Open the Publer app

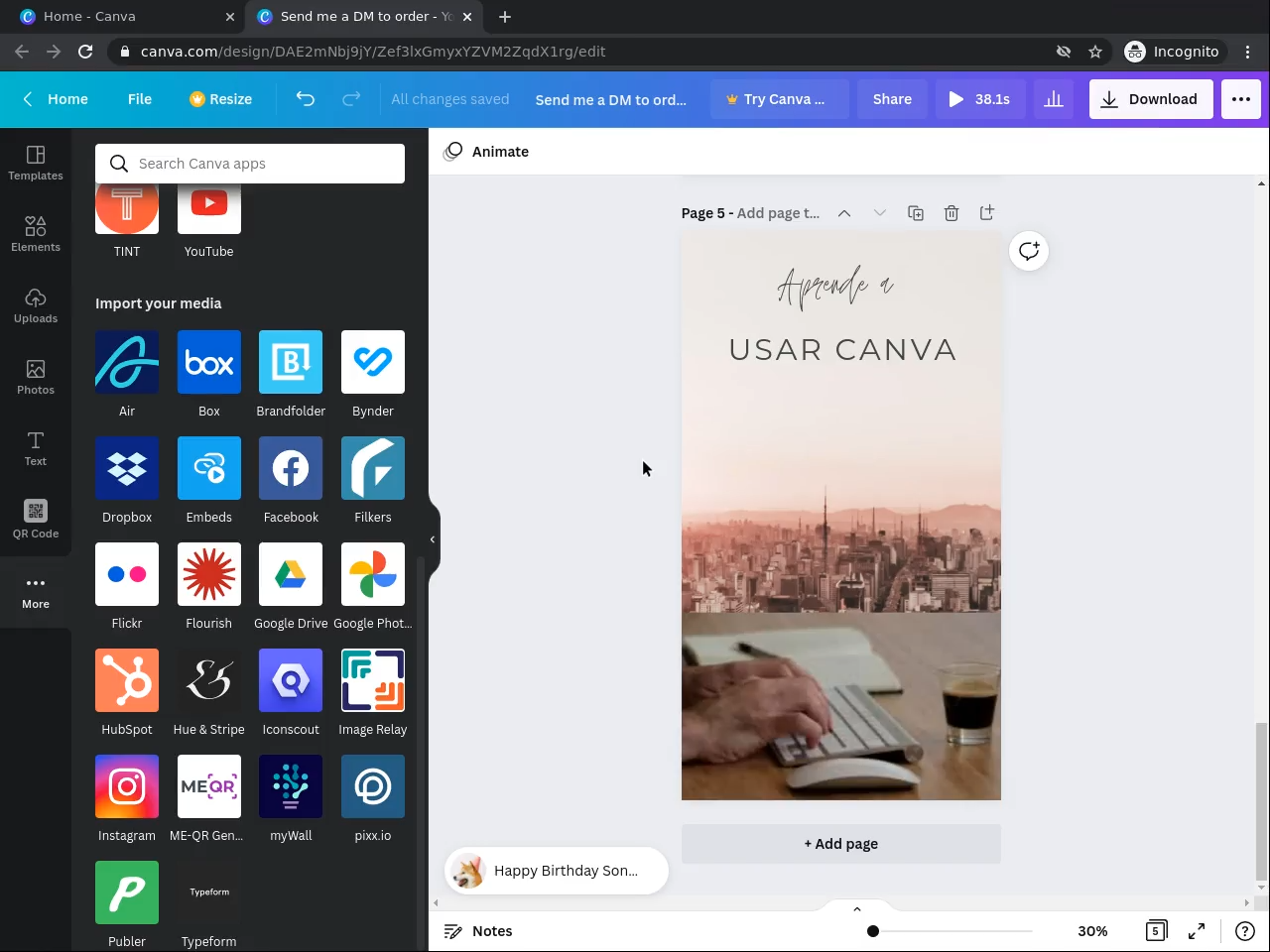[127, 892]
